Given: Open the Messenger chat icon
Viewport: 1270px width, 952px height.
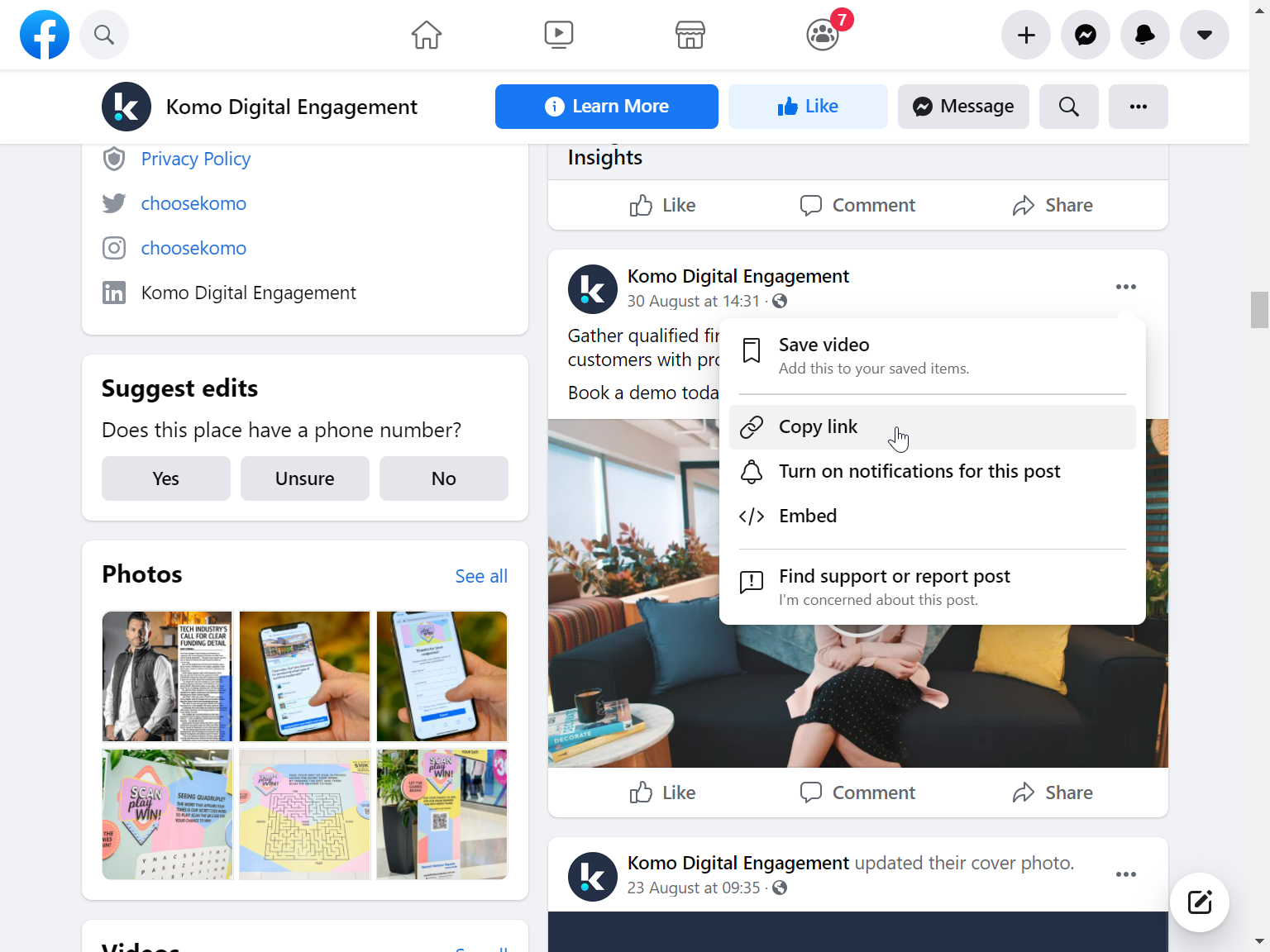Looking at the screenshot, I should [1085, 35].
